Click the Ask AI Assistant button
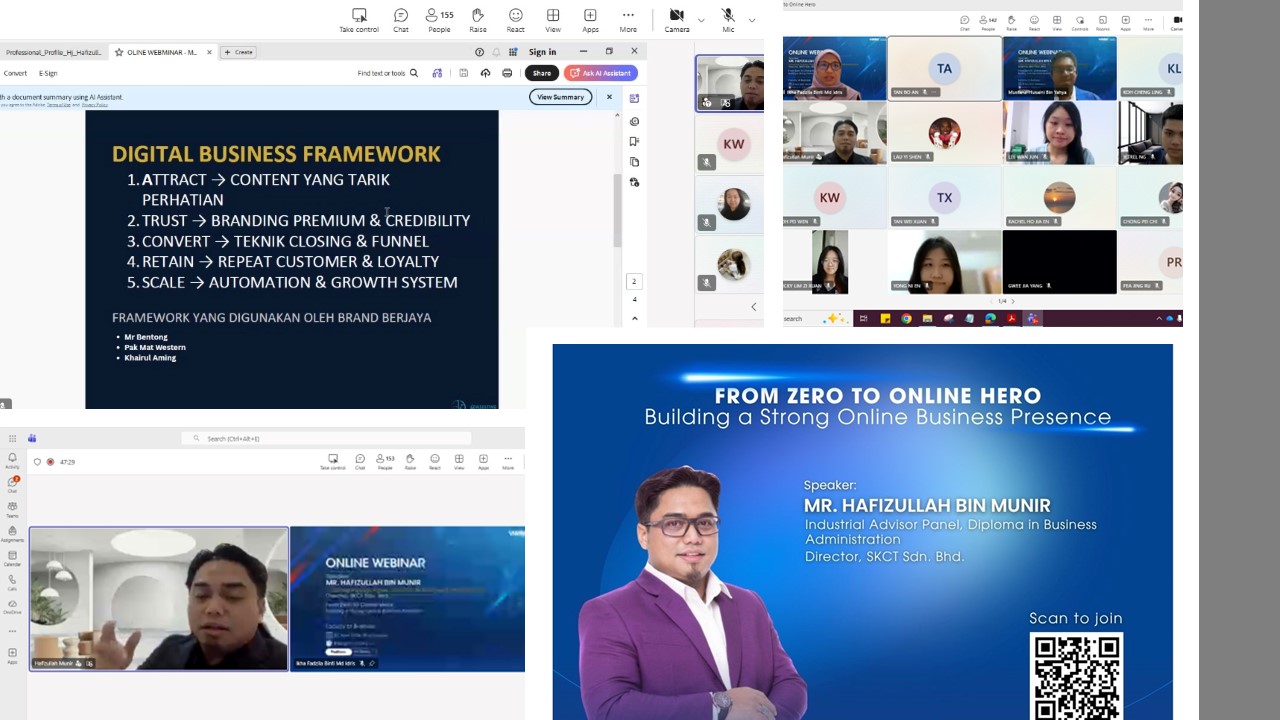This screenshot has height=720, width=1280. click(601, 73)
